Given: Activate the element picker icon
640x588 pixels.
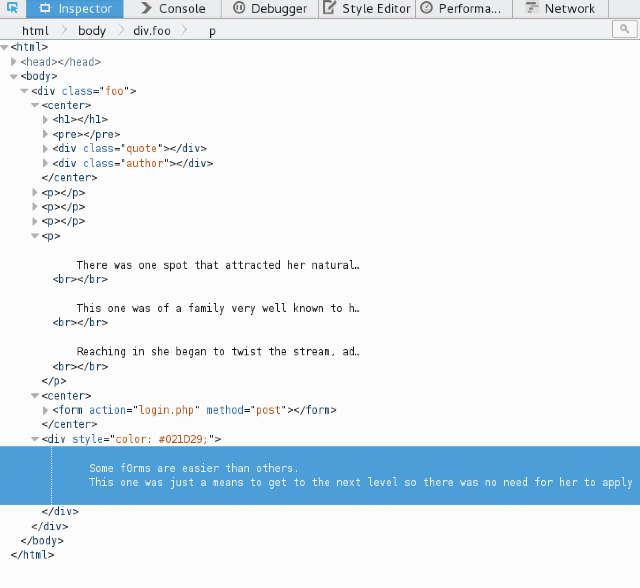Looking at the screenshot, I should [13, 8].
